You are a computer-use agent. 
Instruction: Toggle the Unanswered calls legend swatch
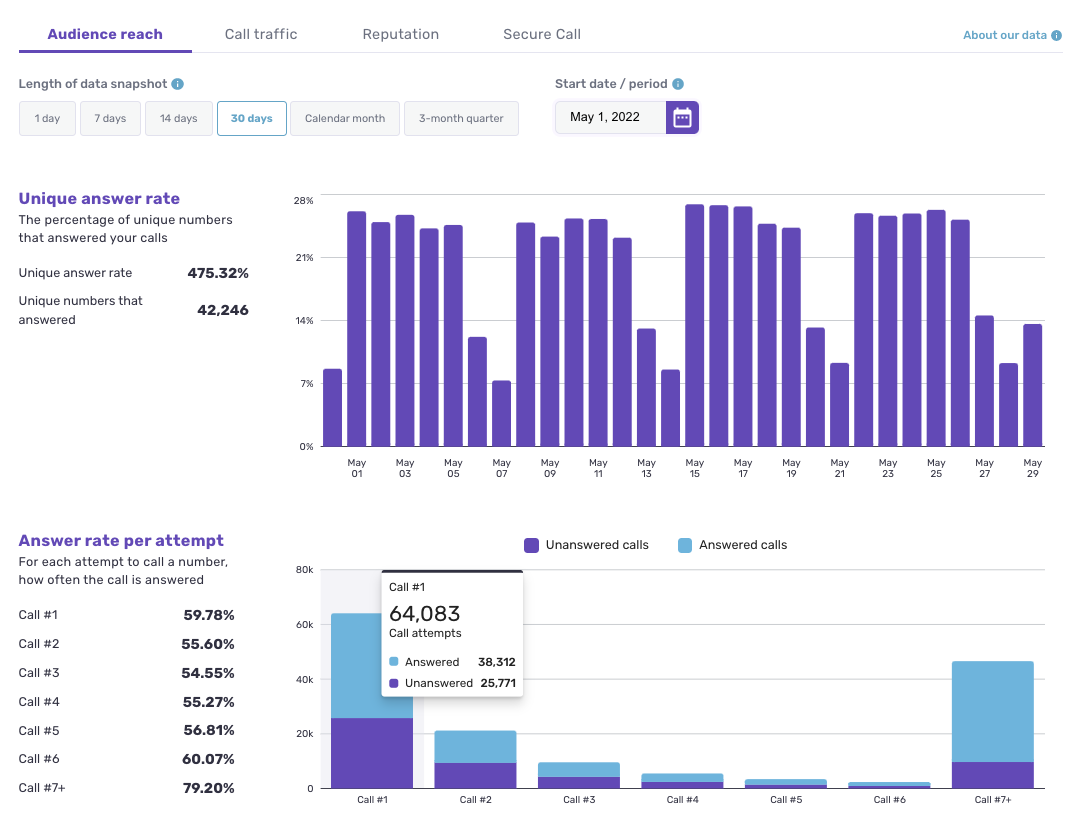point(531,546)
